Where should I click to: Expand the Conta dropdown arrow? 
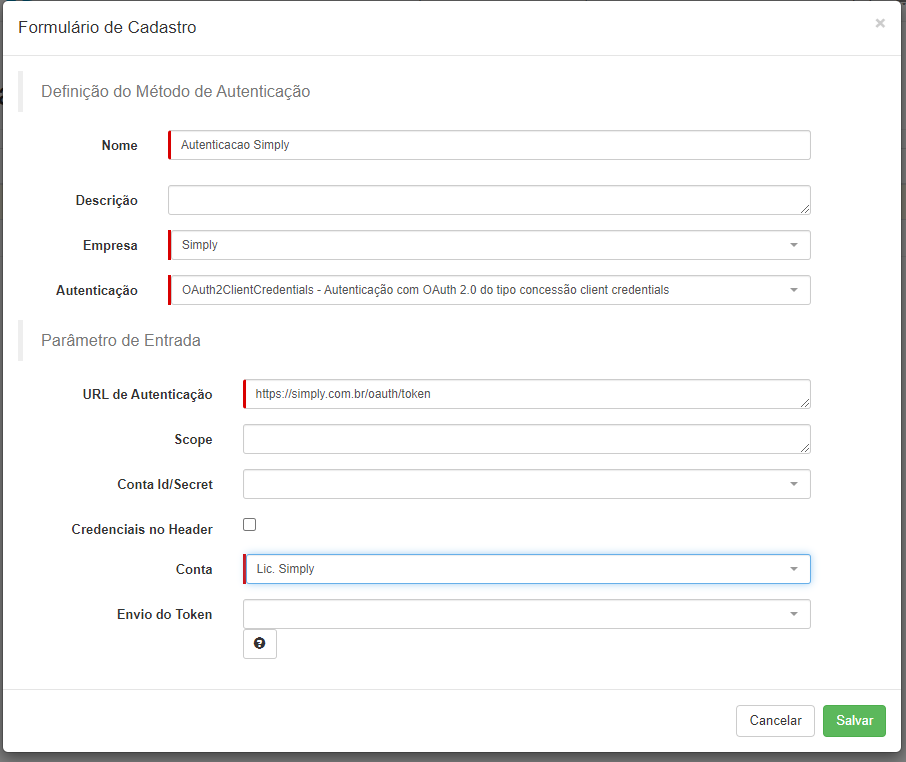tap(794, 569)
